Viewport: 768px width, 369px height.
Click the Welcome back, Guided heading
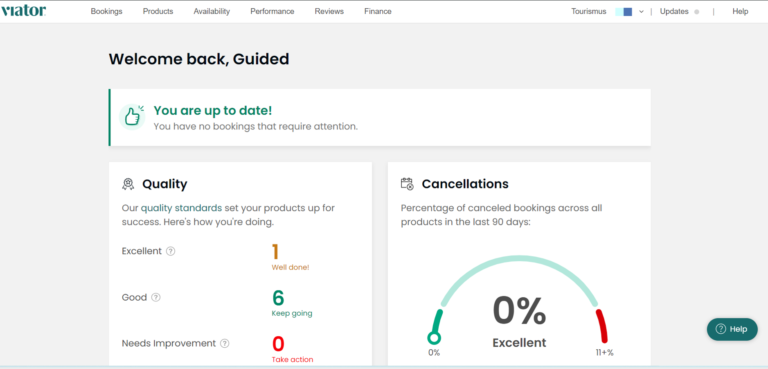[199, 59]
